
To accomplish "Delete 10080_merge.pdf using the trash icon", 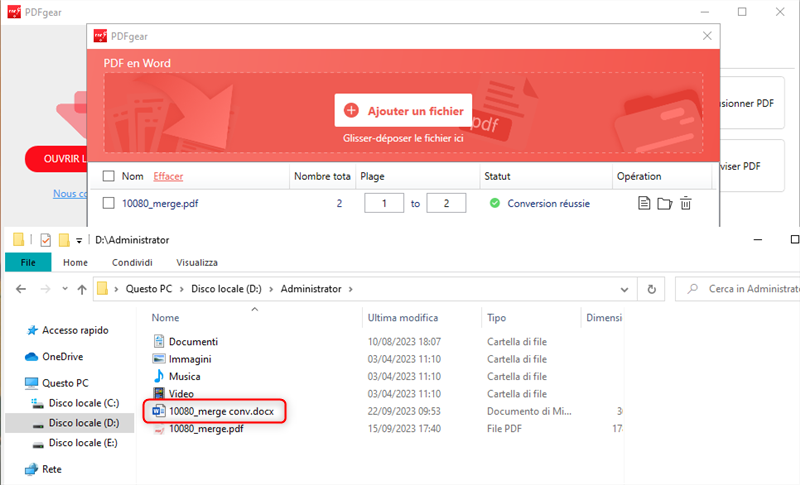I will pyautogui.click(x=686, y=204).
